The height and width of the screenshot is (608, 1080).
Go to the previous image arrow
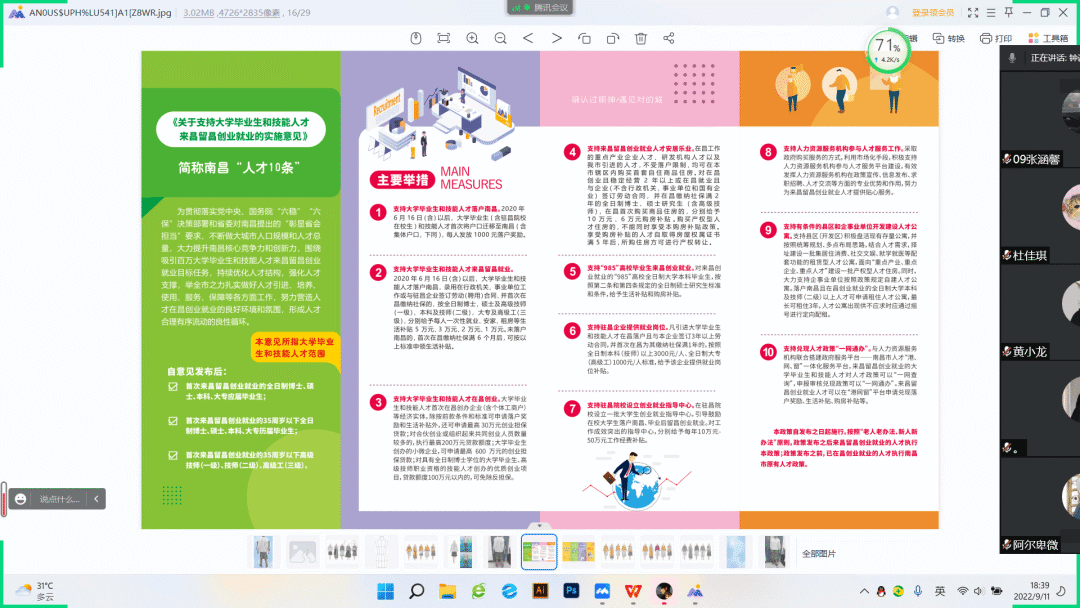pyautogui.click(x=529, y=38)
